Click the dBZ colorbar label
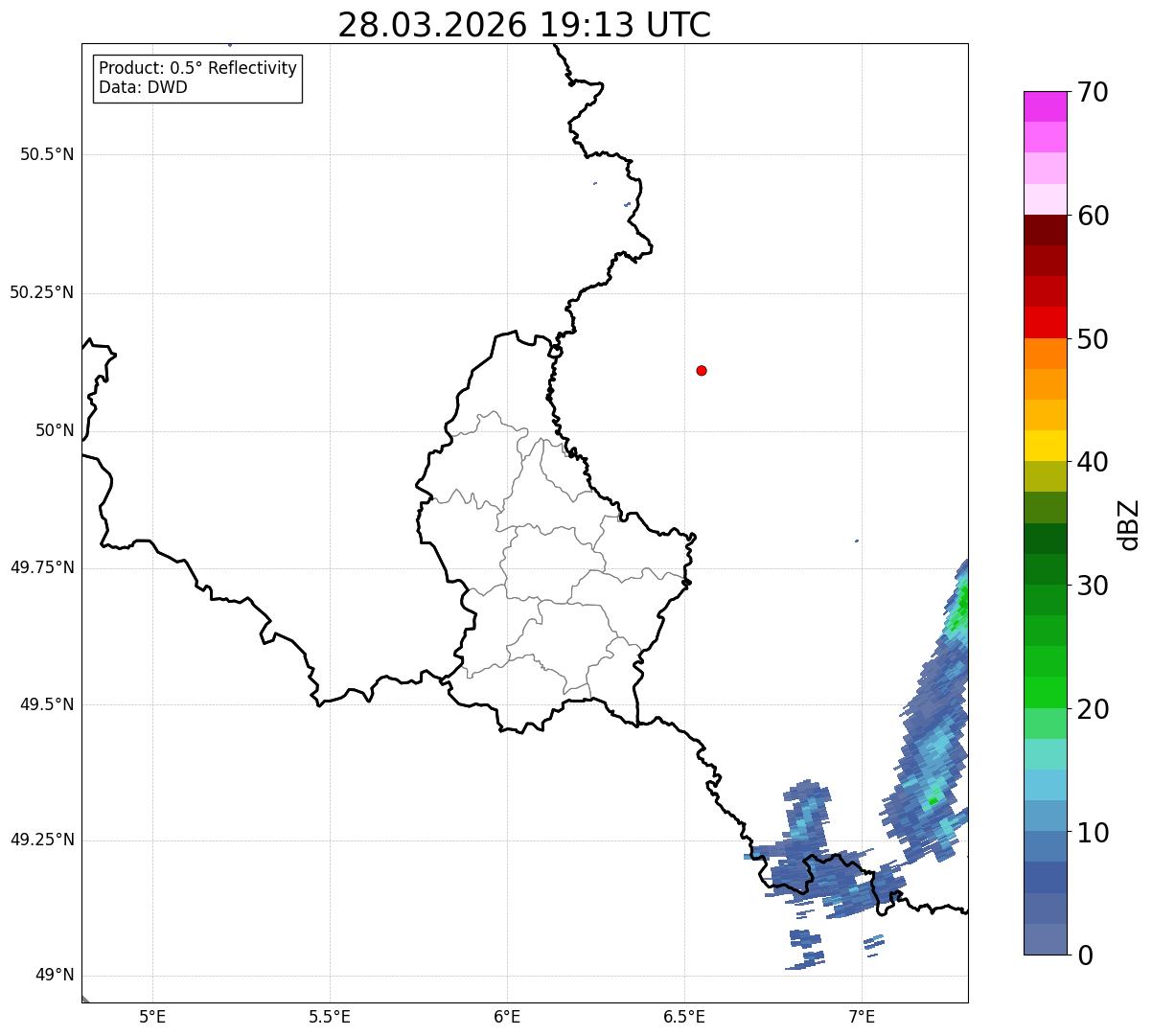This screenshot has height=1036, width=1152. (x=1129, y=524)
